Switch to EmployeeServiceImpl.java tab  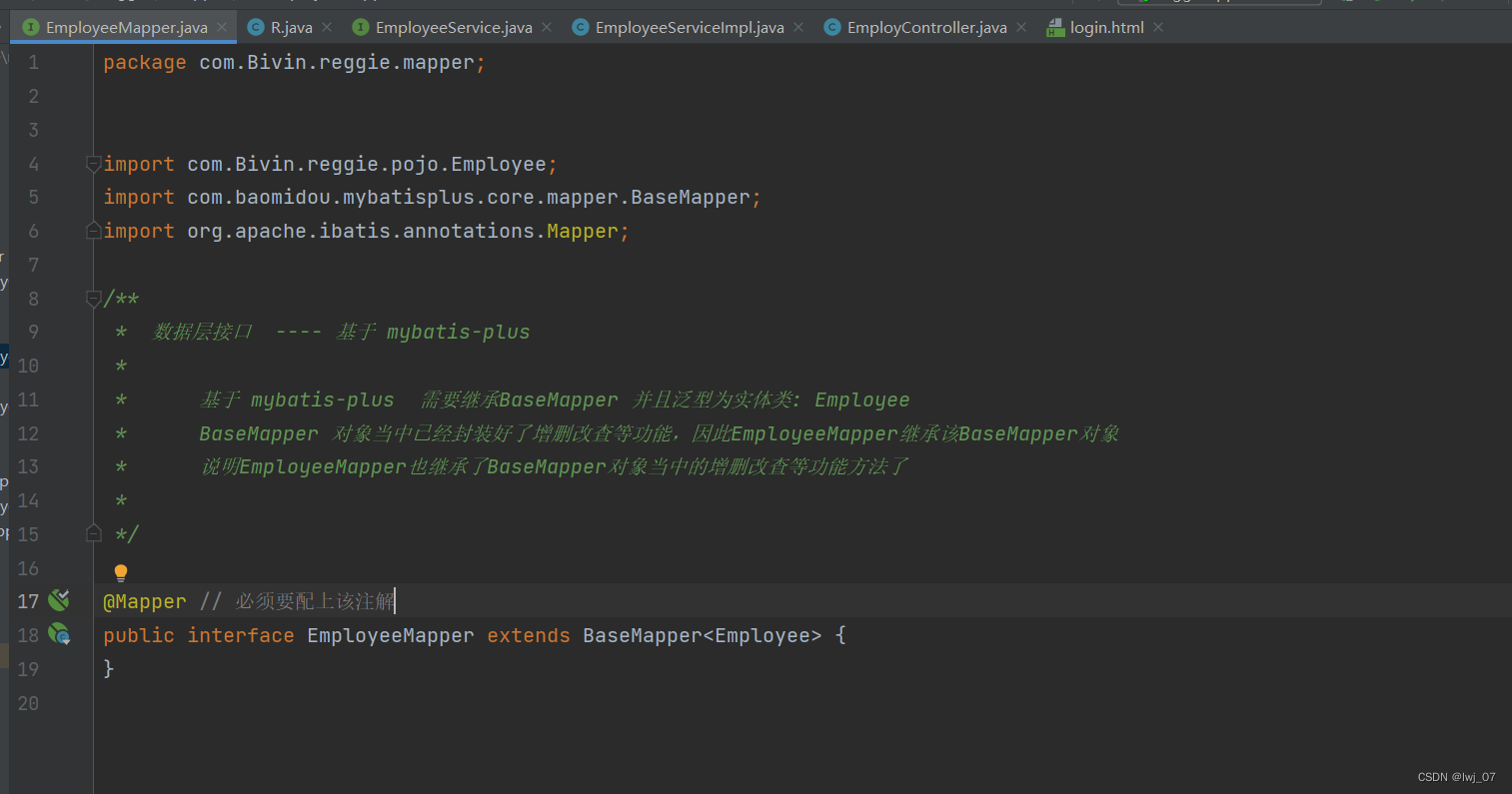pos(688,27)
